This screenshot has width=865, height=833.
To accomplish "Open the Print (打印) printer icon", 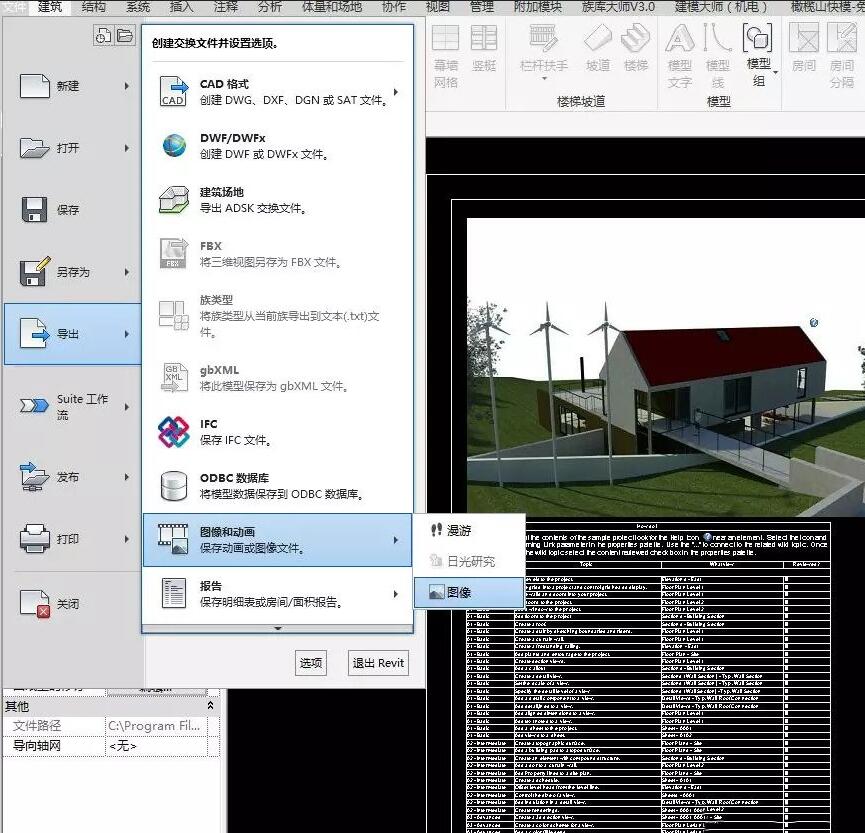I will [36, 539].
